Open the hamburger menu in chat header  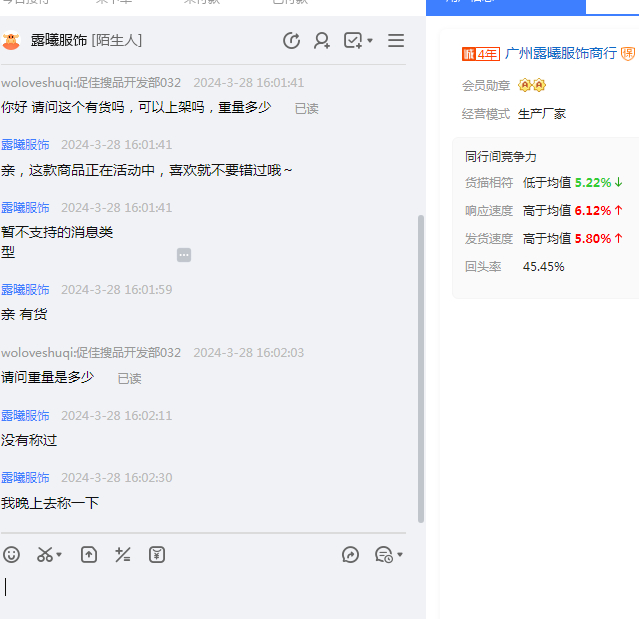coord(396,40)
